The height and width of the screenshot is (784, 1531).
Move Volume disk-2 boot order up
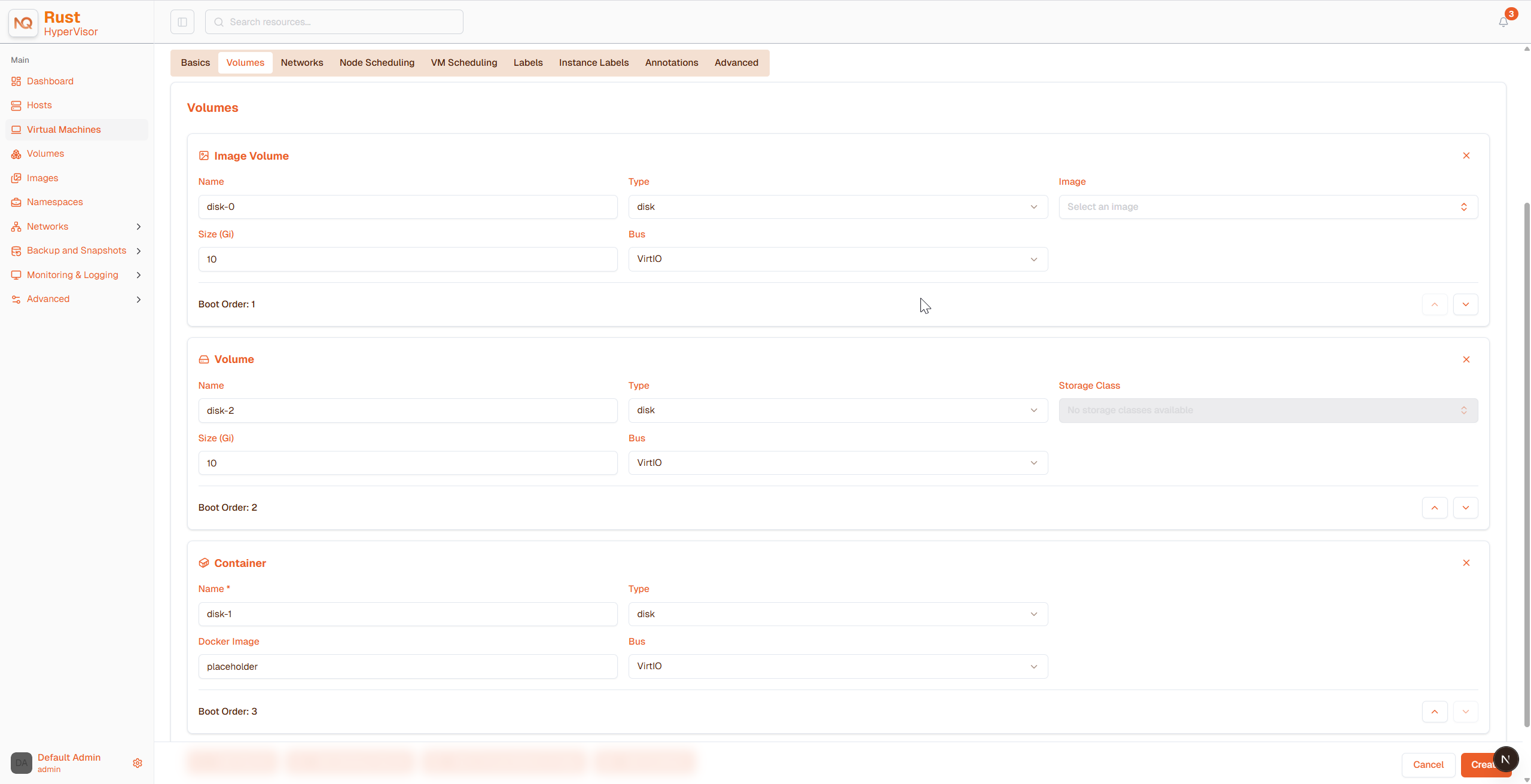point(1435,508)
